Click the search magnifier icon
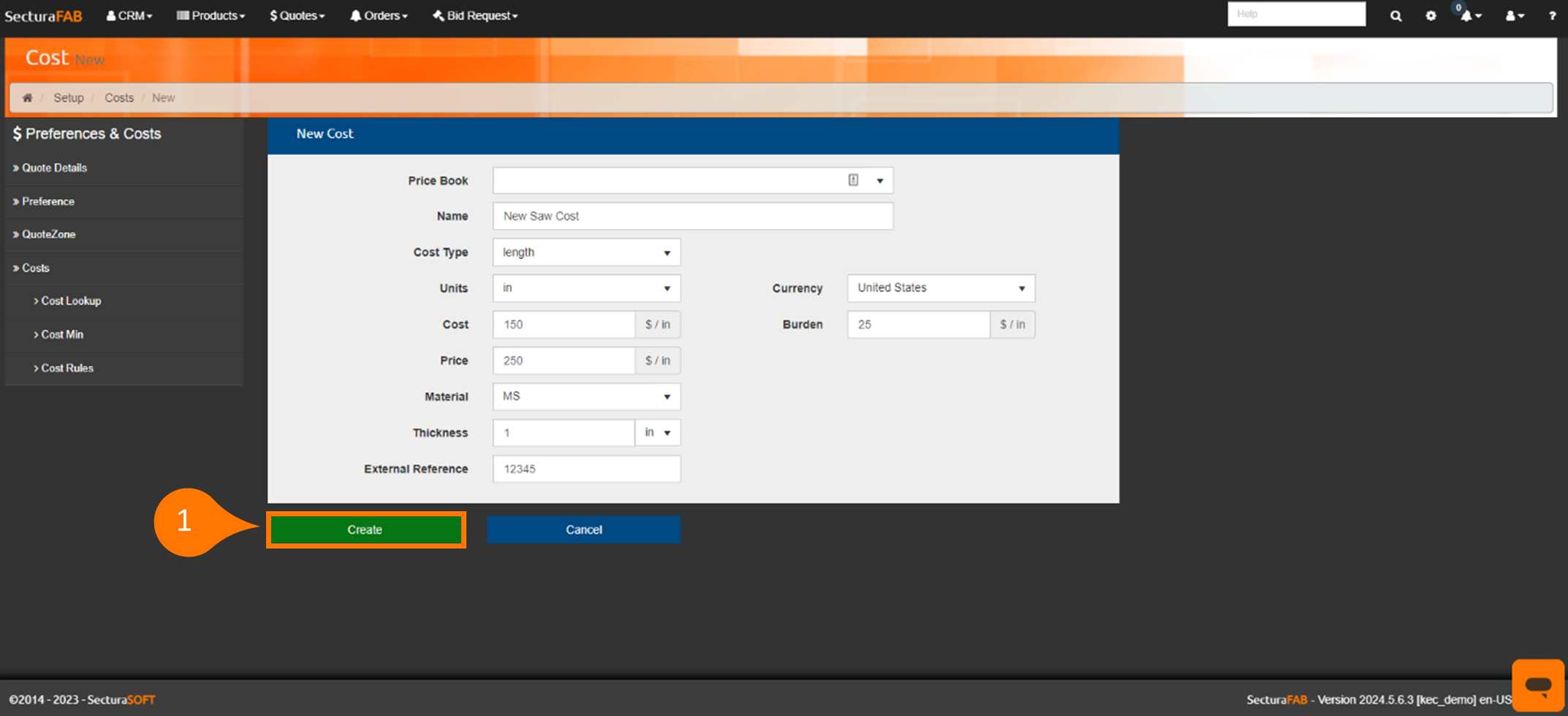This screenshot has width=1568, height=716. coord(1395,15)
